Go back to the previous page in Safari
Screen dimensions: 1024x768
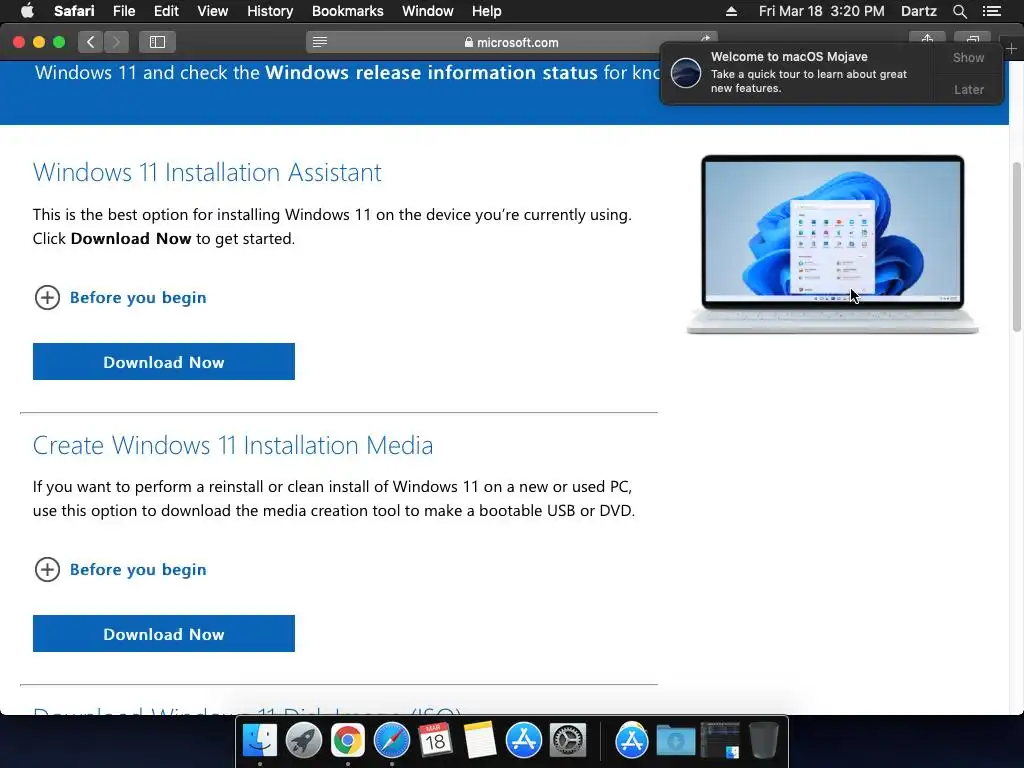point(90,42)
